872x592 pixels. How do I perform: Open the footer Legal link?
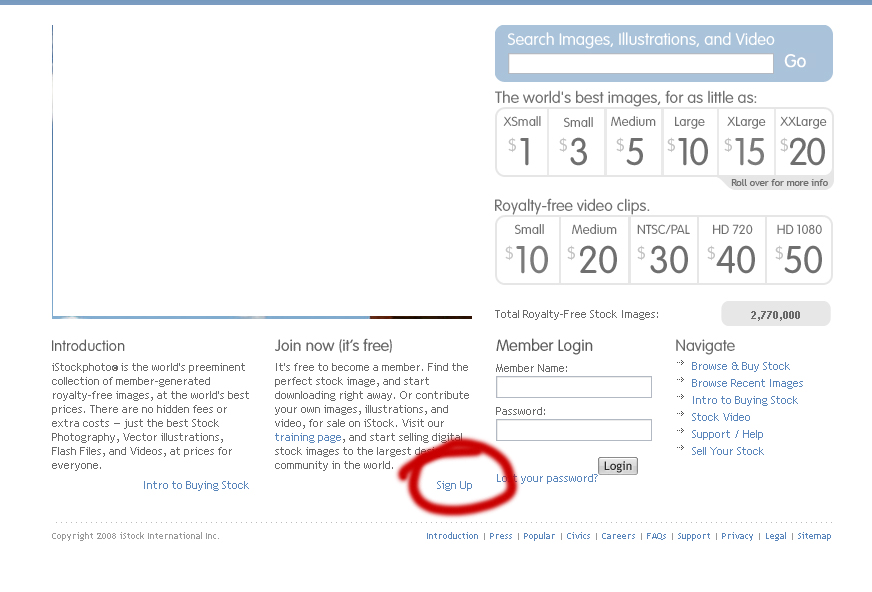tap(776, 536)
